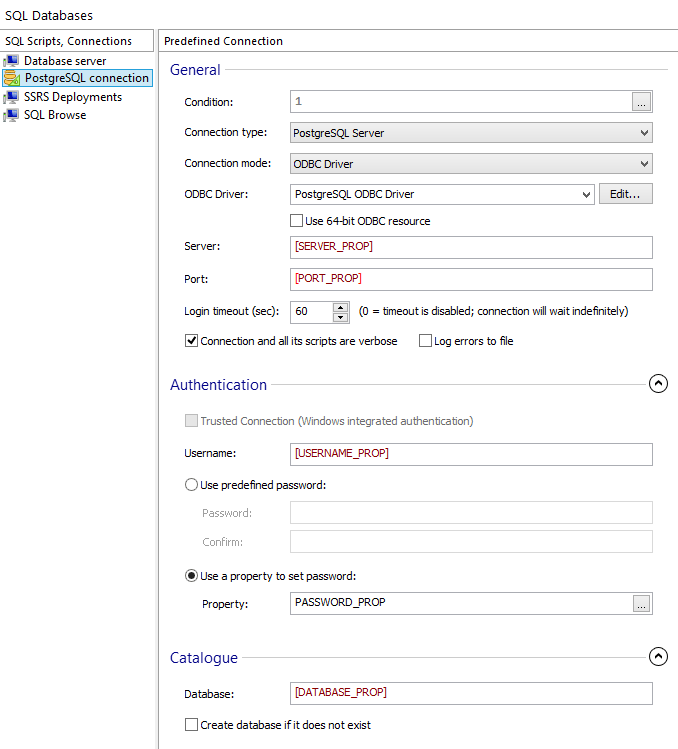
Task: Click the Login timeout value field
Action: pyautogui.click(x=312, y=312)
